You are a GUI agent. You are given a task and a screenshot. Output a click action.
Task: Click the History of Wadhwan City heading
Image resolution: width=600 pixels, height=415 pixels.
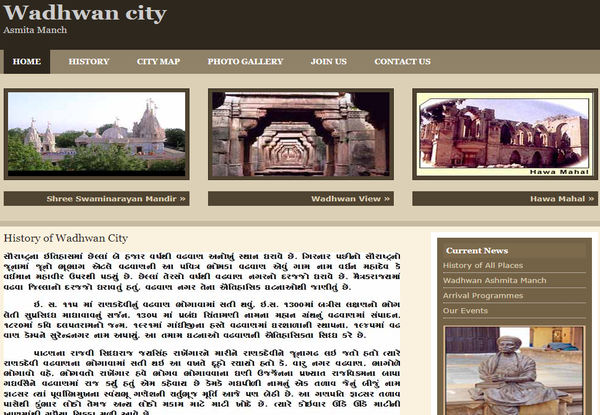[65, 238]
